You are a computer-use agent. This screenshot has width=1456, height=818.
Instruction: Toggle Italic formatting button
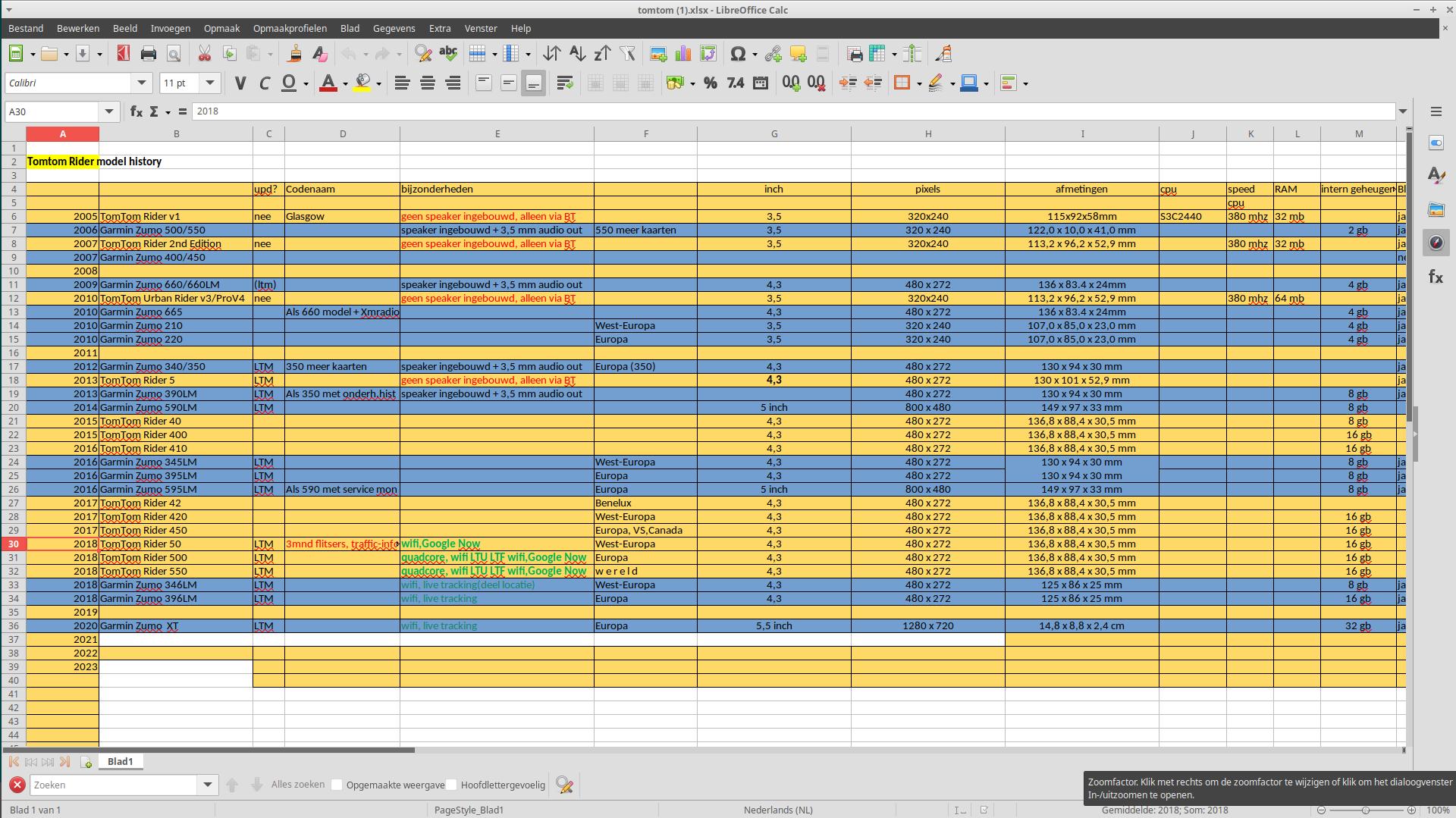tap(265, 83)
